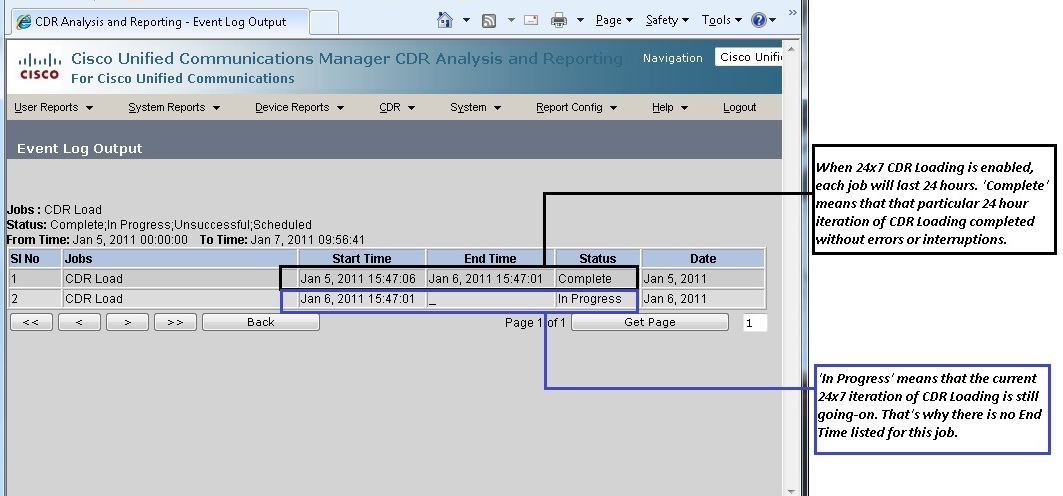This screenshot has height=496, width=1063.
Task: Click the Get Page button
Action: click(650, 323)
